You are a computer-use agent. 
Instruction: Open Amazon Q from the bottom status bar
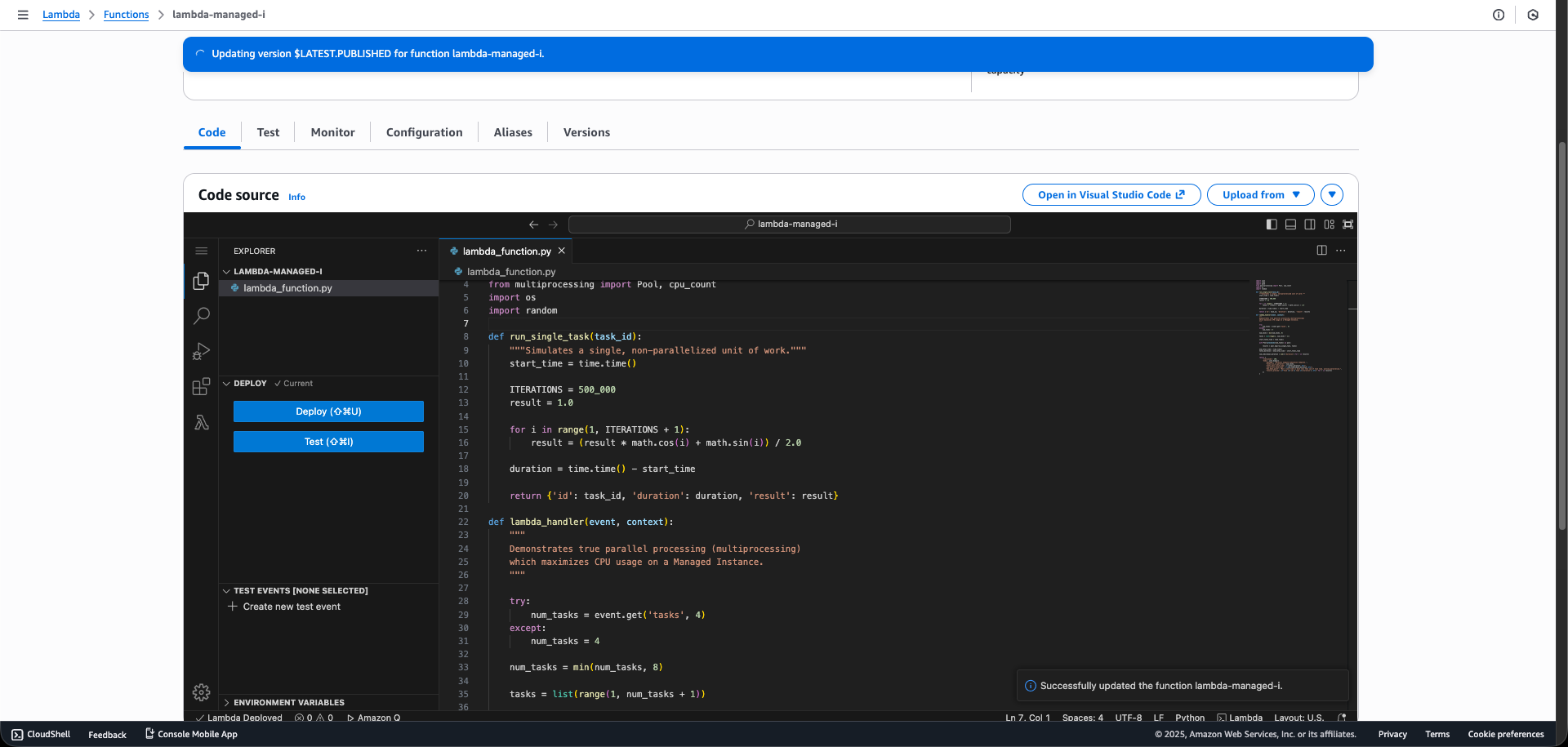(378, 718)
